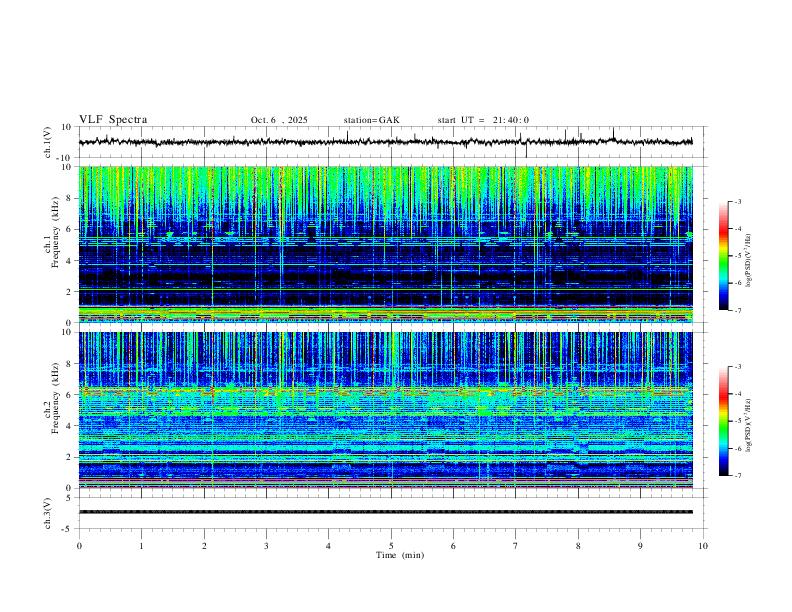Click time axis tick label "3"
The image size is (792, 612).
(x=266, y=546)
